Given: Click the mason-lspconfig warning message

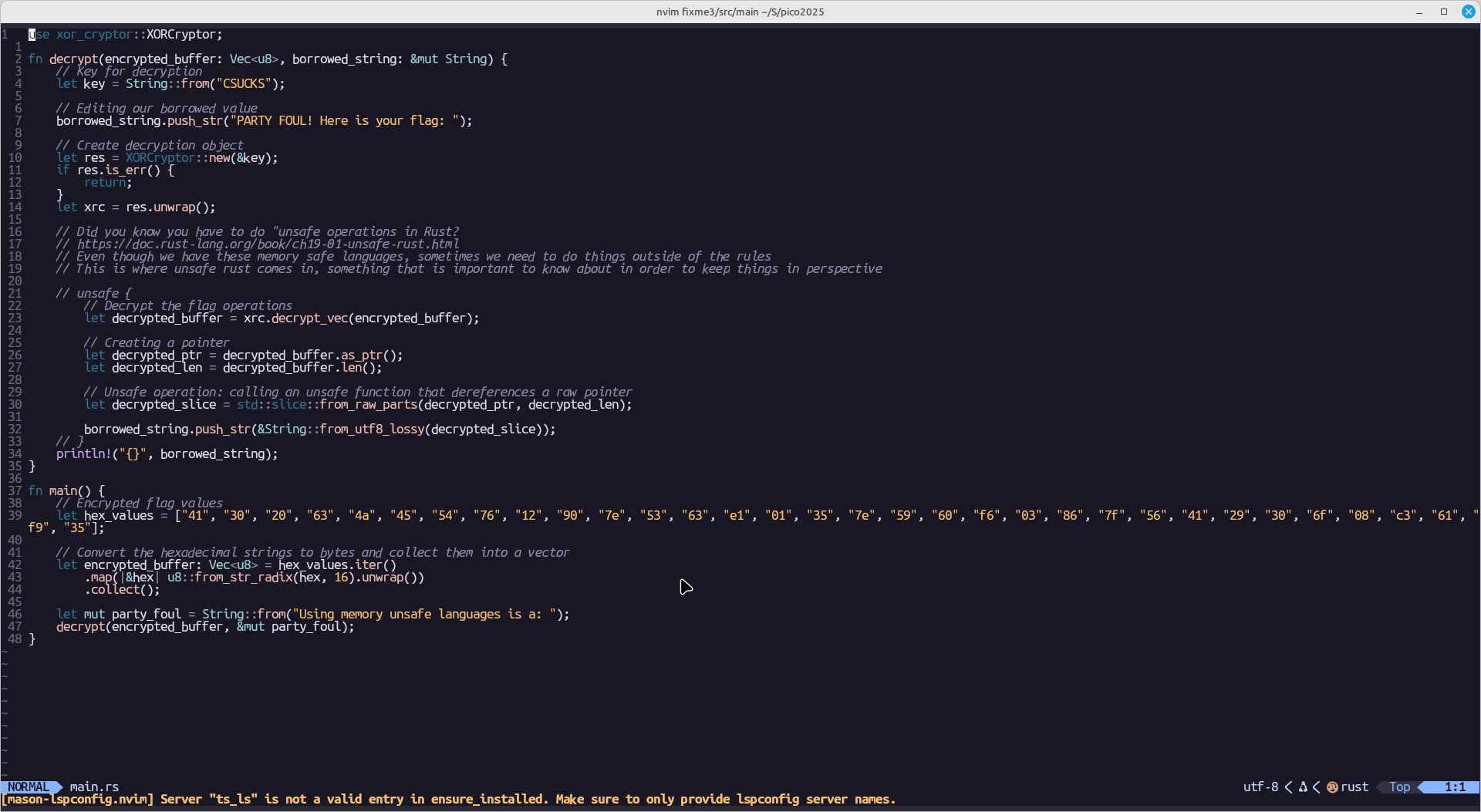Looking at the screenshot, I should point(447,800).
